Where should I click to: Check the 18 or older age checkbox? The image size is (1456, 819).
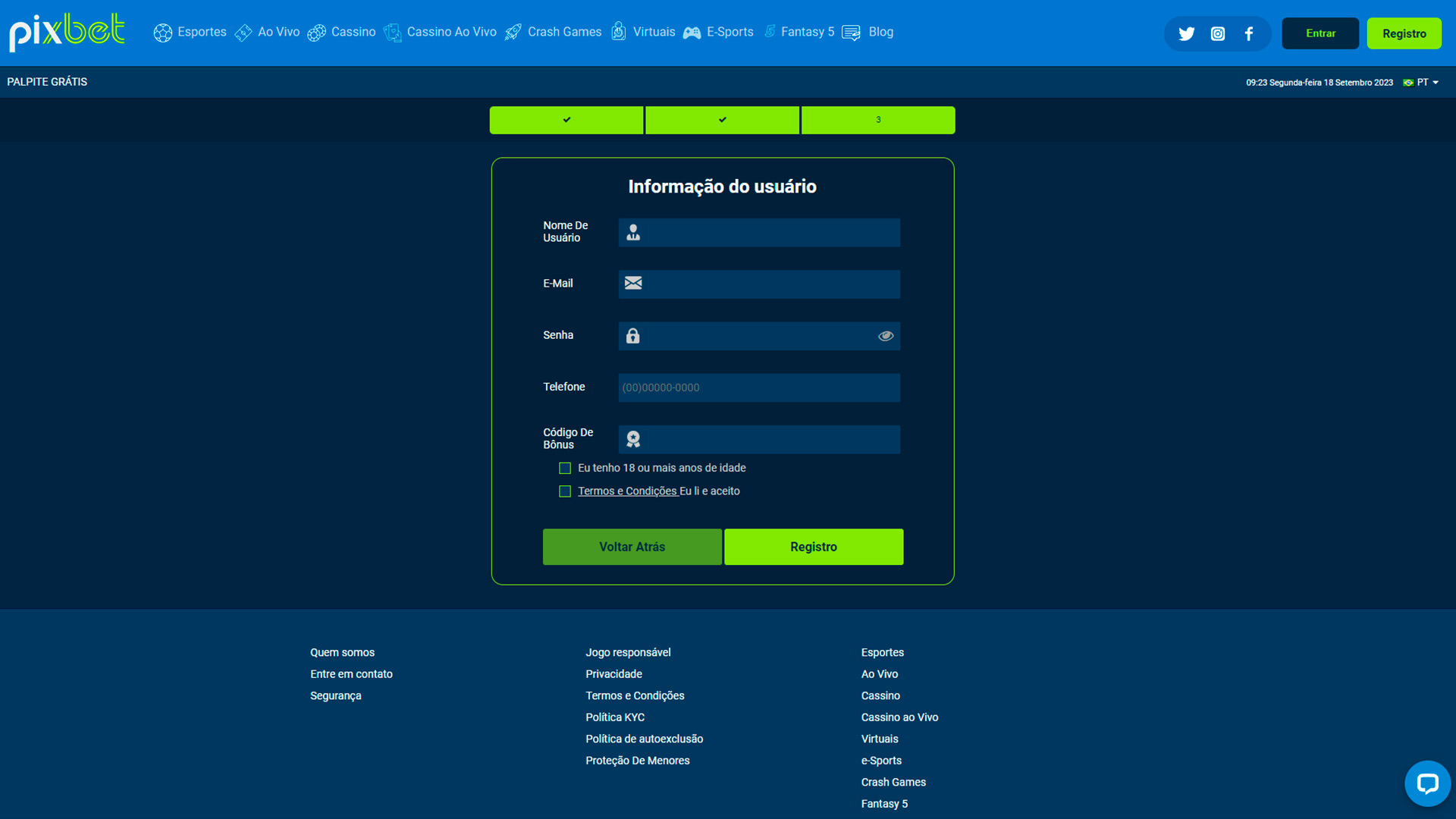tap(565, 468)
